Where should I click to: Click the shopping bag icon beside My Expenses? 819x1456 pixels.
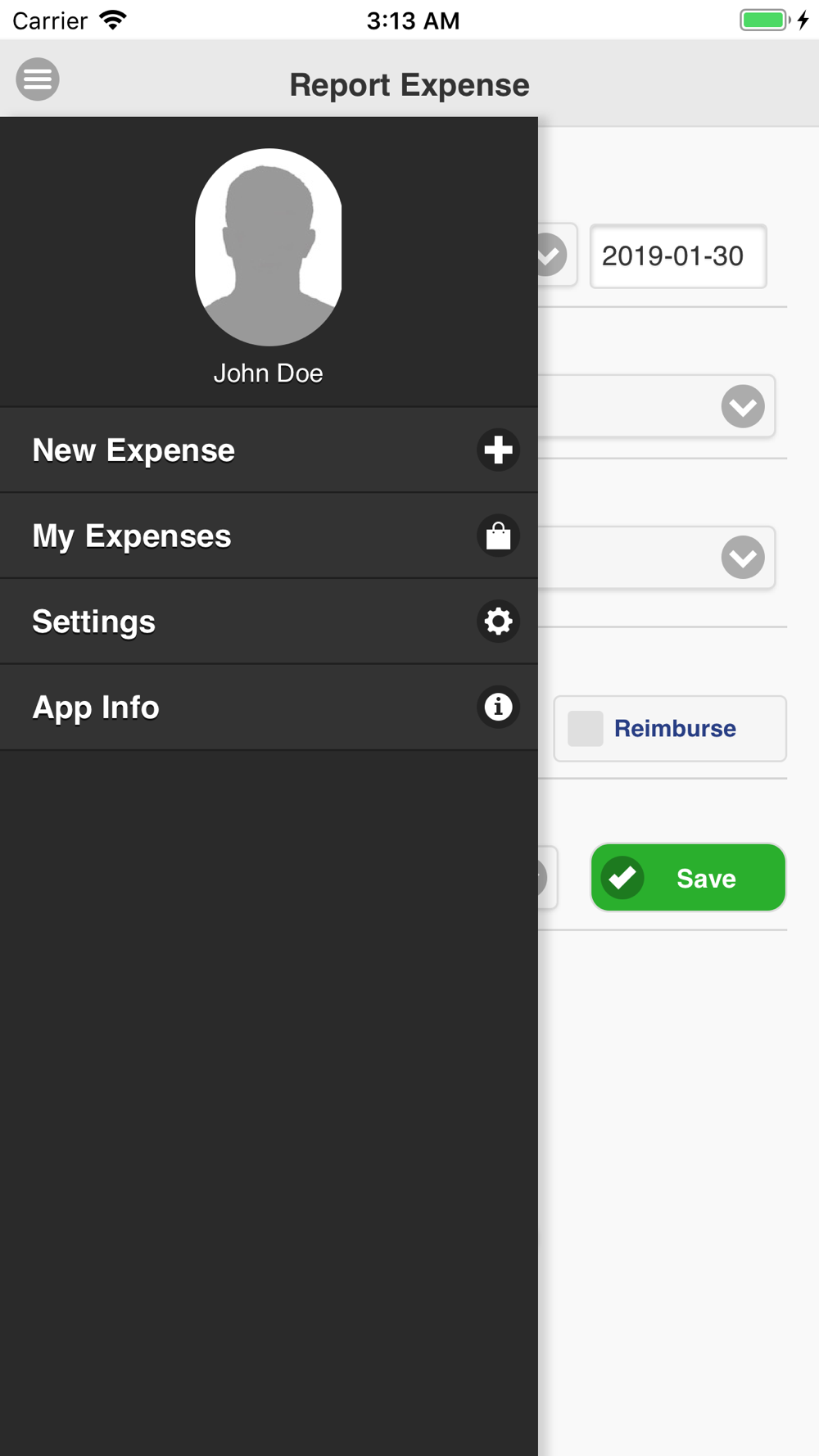click(x=498, y=536)
